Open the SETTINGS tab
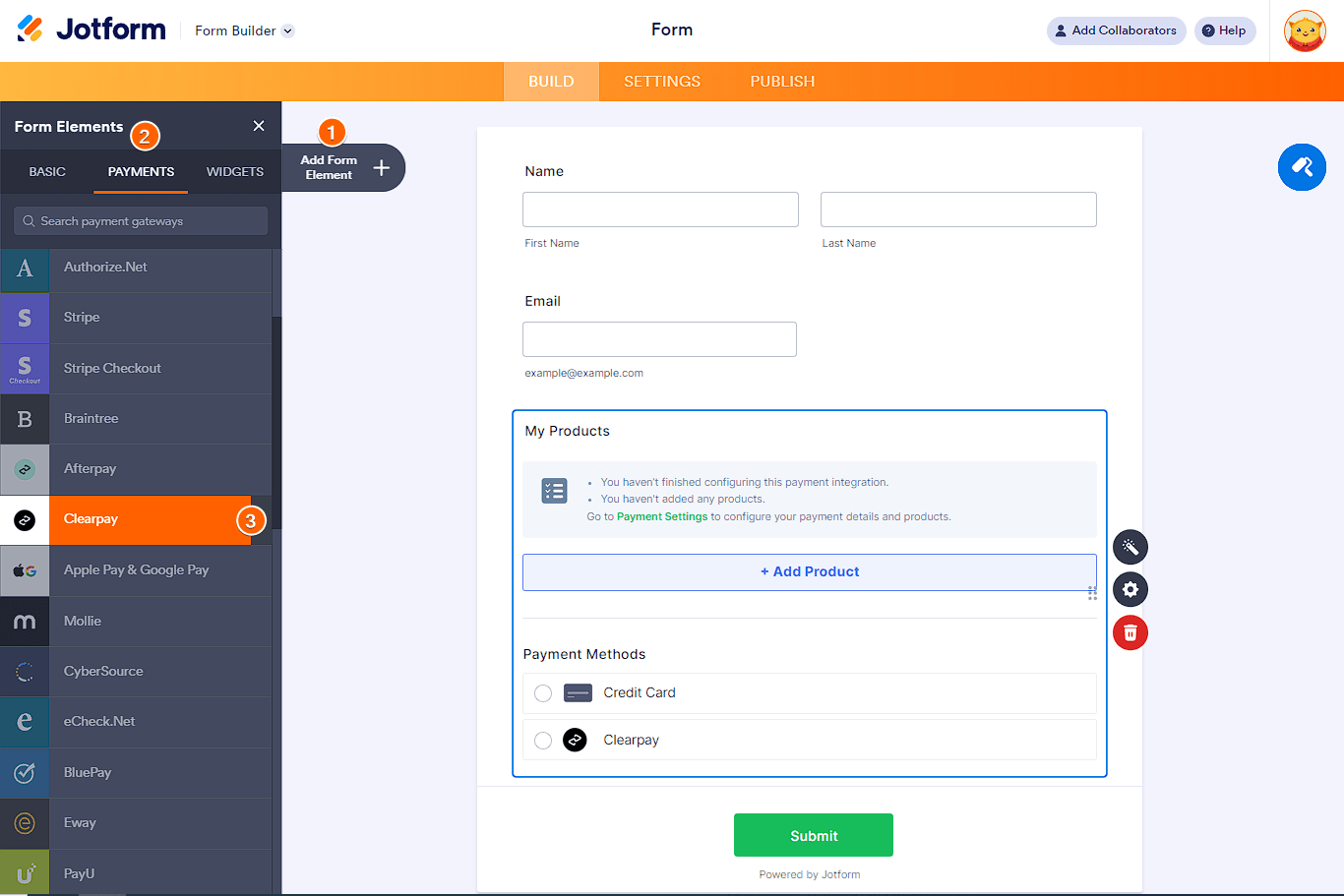 point(662,82)
